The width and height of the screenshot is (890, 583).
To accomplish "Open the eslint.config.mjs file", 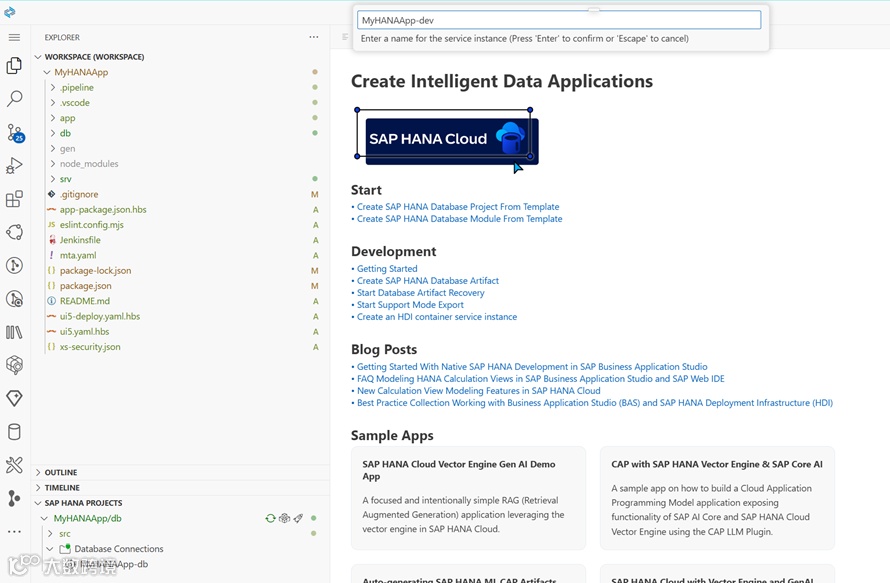I will coord(92,225).
